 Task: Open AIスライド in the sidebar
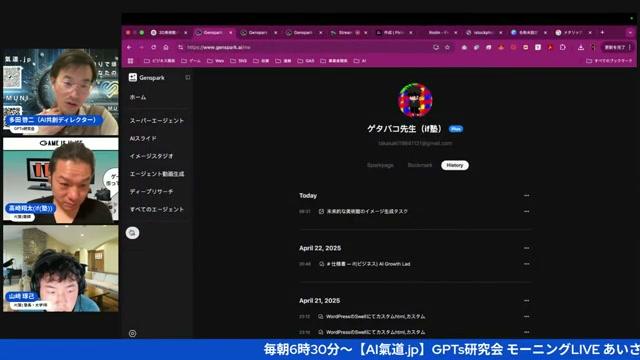pyautogui.click(x=143, y=138)
